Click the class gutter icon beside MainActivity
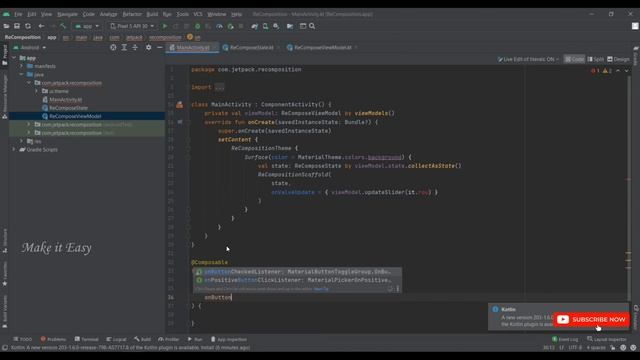Image resolution: width=640 pixels, height=360 pixels. coord(180,105)
